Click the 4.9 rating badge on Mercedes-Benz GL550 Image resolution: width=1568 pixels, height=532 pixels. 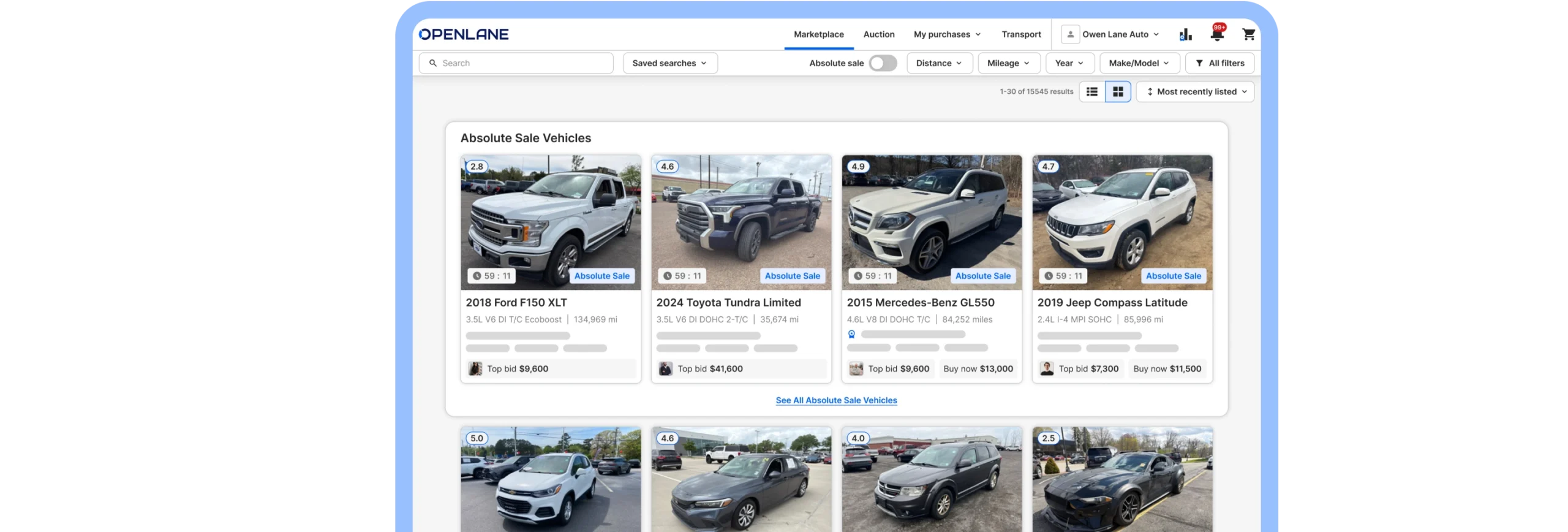858,167
